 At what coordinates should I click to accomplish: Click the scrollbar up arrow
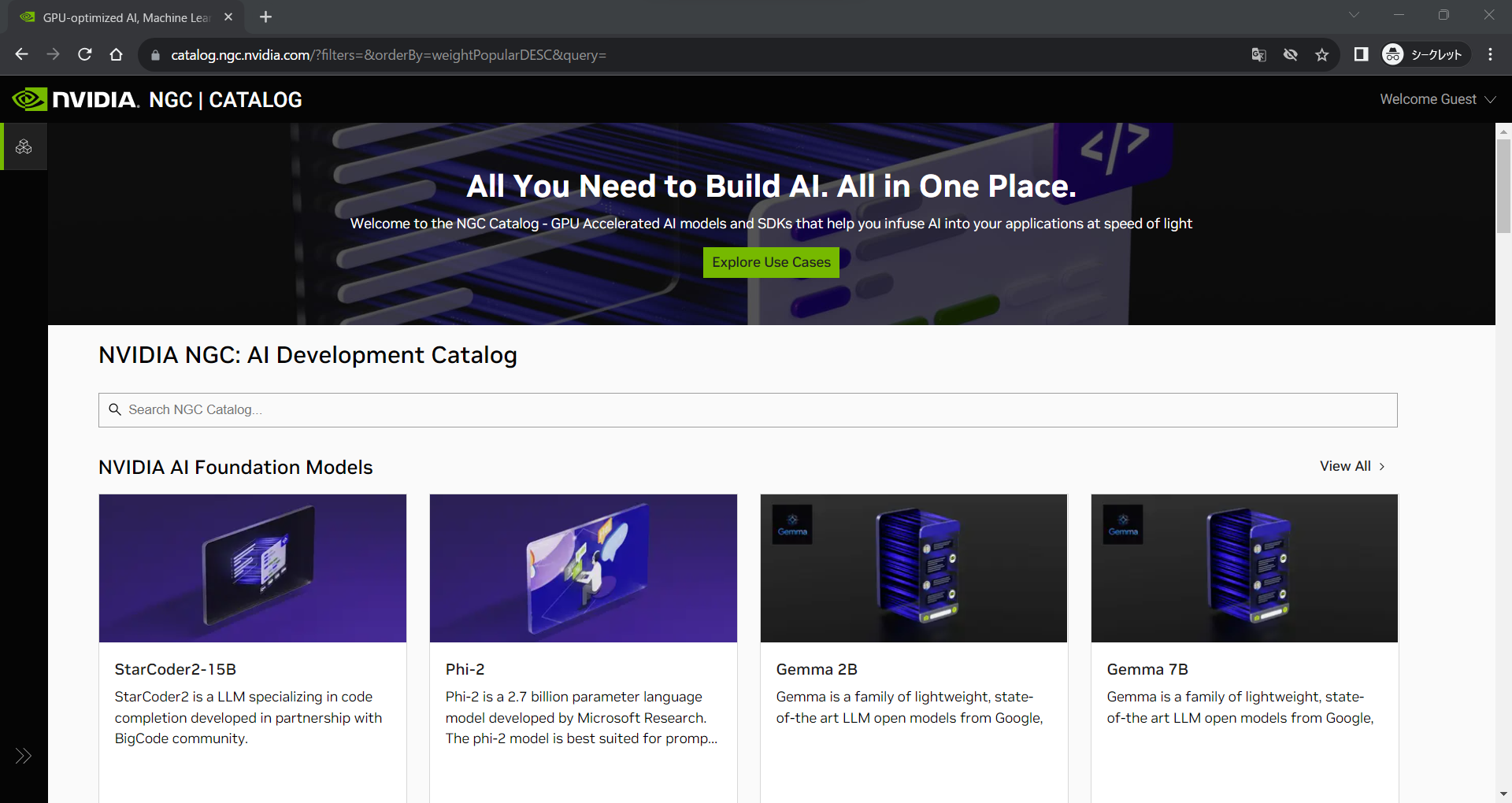pyautogui.click(x=1503, y=131)
